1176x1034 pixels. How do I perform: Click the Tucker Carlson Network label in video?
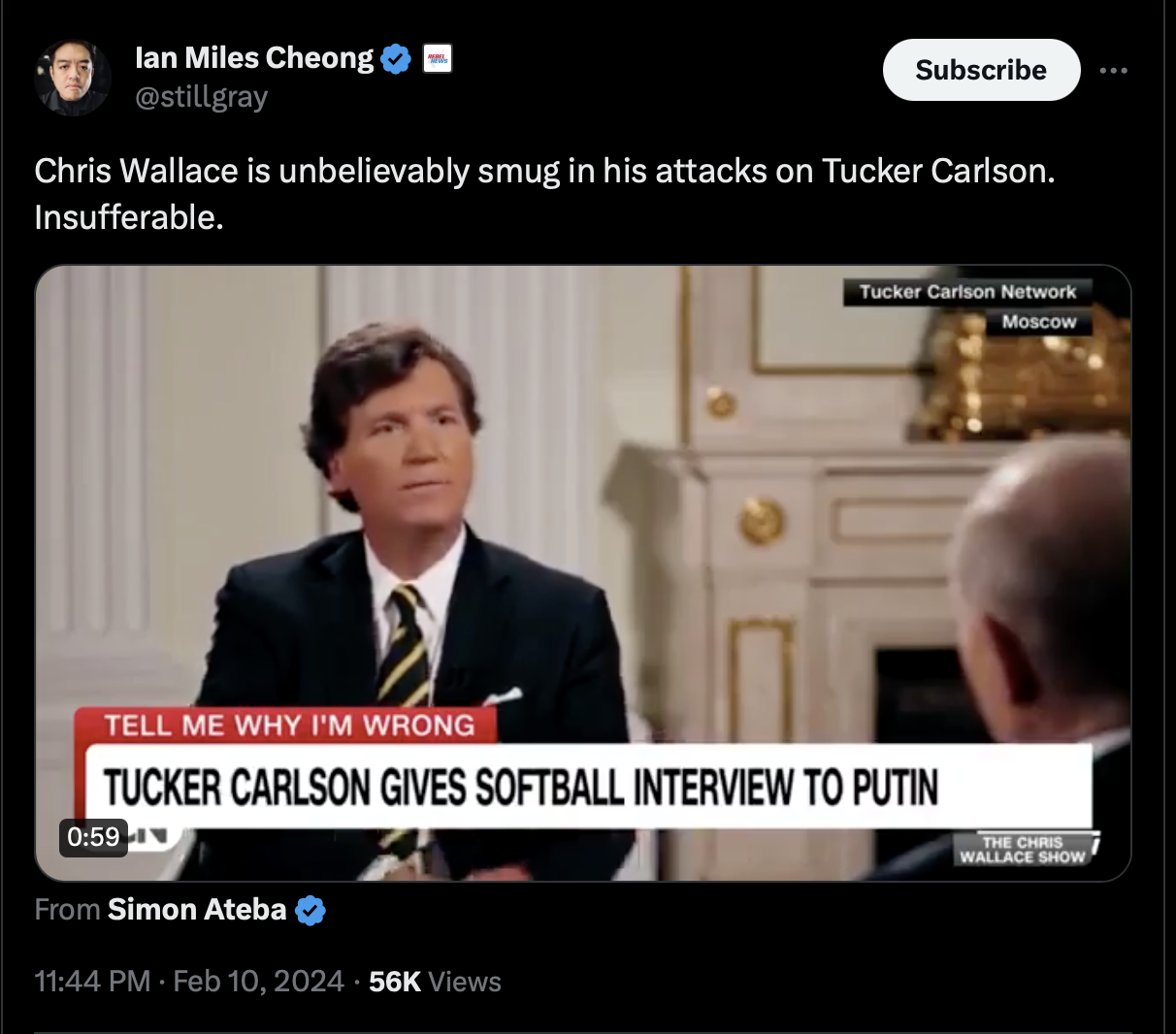point(967,292)
